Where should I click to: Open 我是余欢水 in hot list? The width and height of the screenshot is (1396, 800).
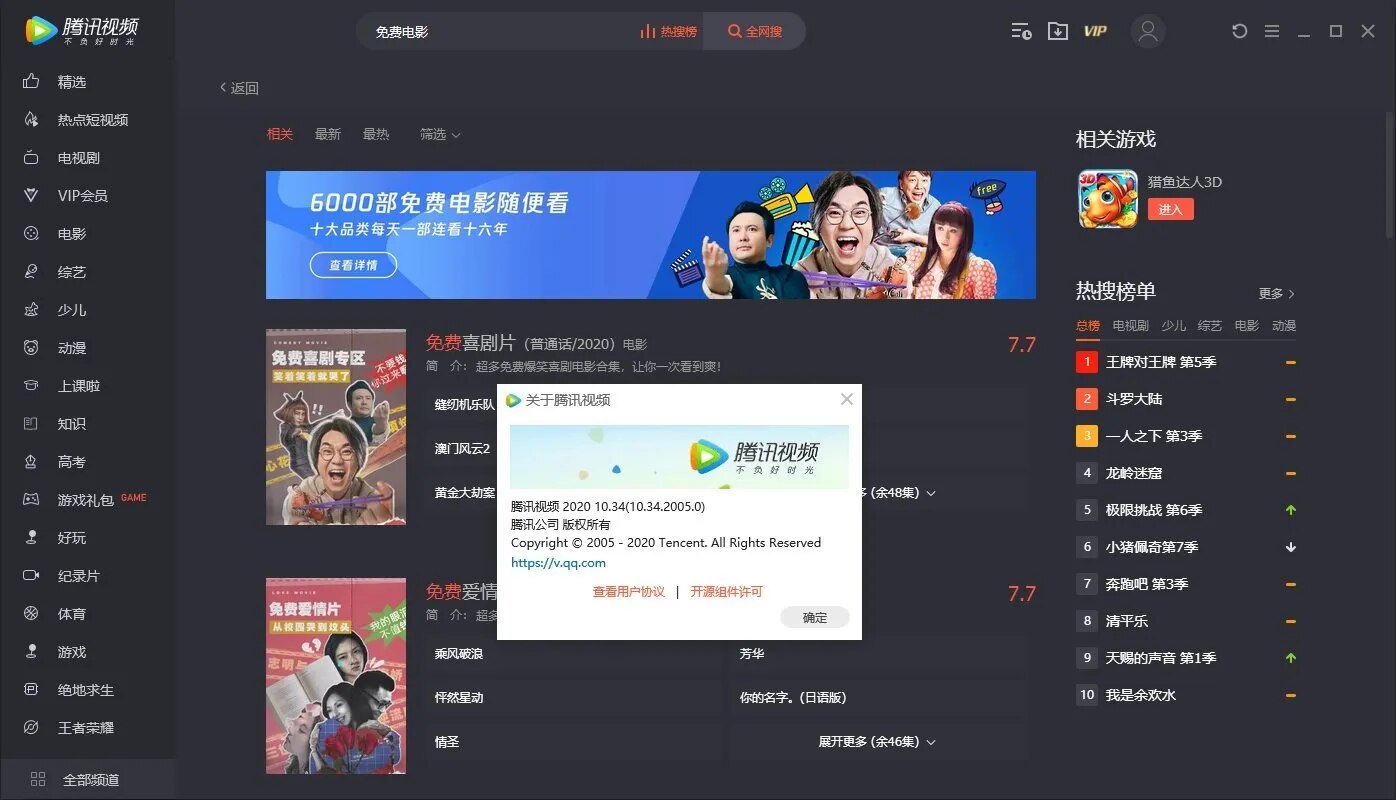(1141, 695)
